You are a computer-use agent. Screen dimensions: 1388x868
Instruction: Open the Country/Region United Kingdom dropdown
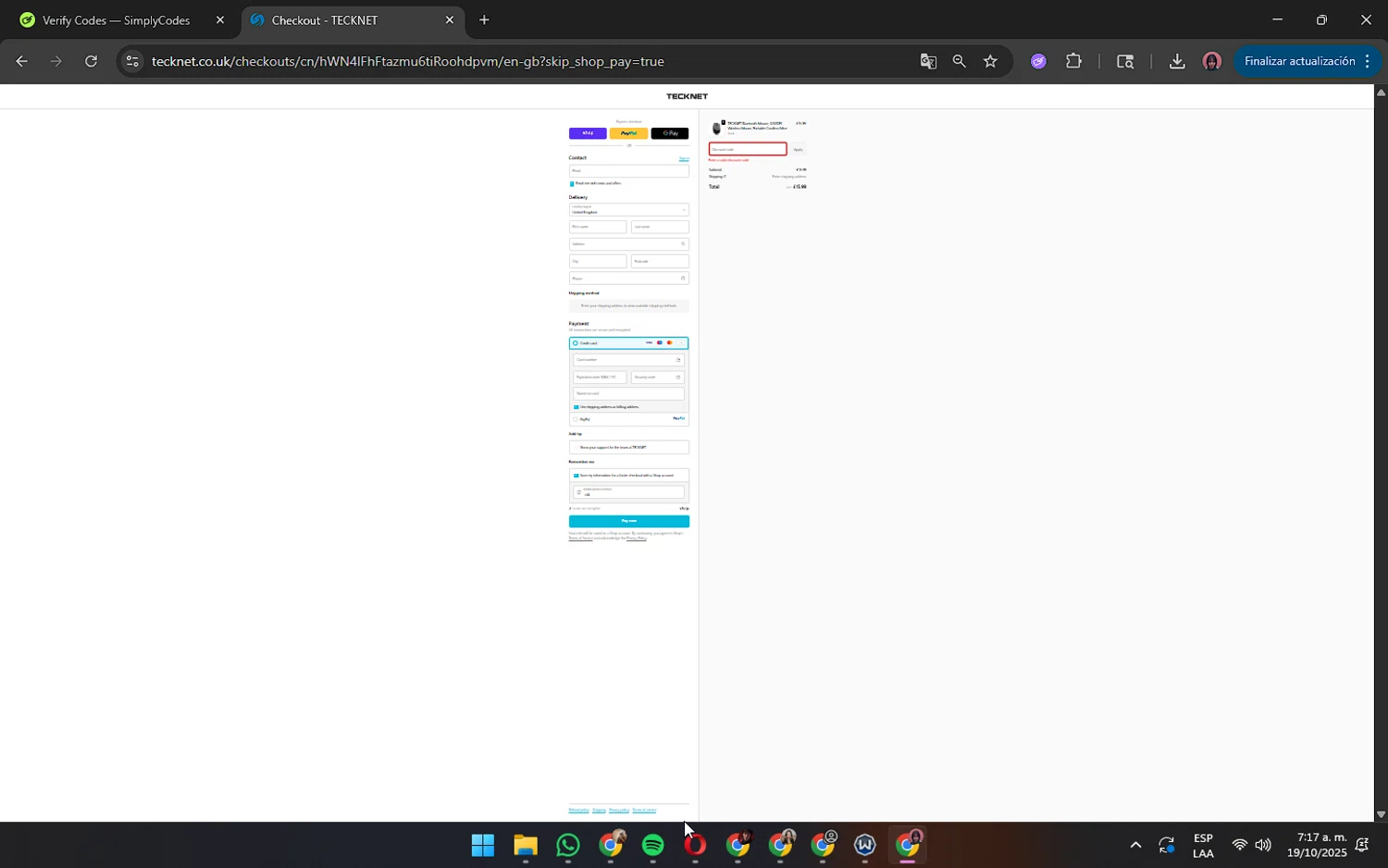(x=629, y=209)
